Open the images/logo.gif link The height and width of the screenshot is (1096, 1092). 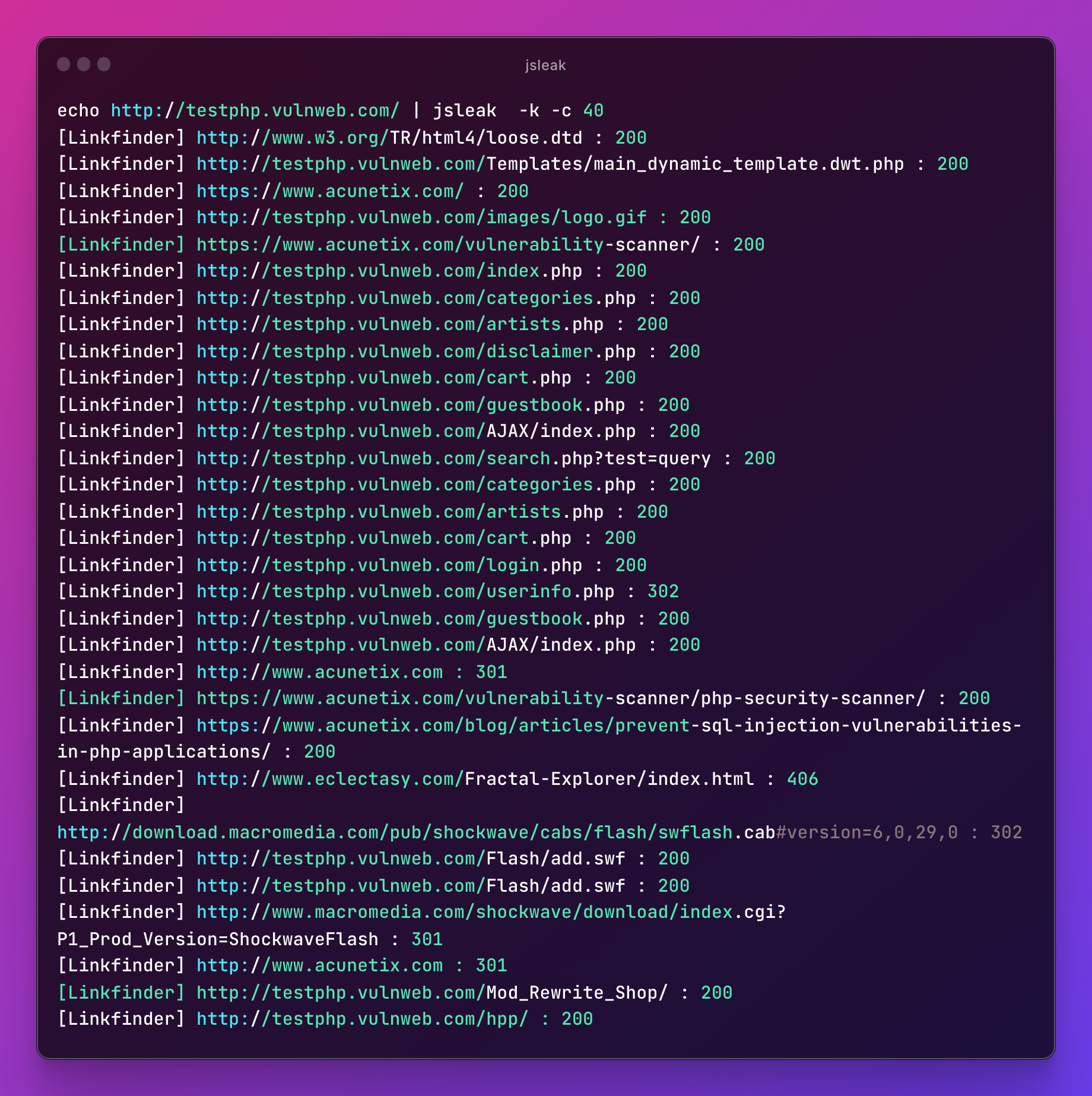[421, 218]
